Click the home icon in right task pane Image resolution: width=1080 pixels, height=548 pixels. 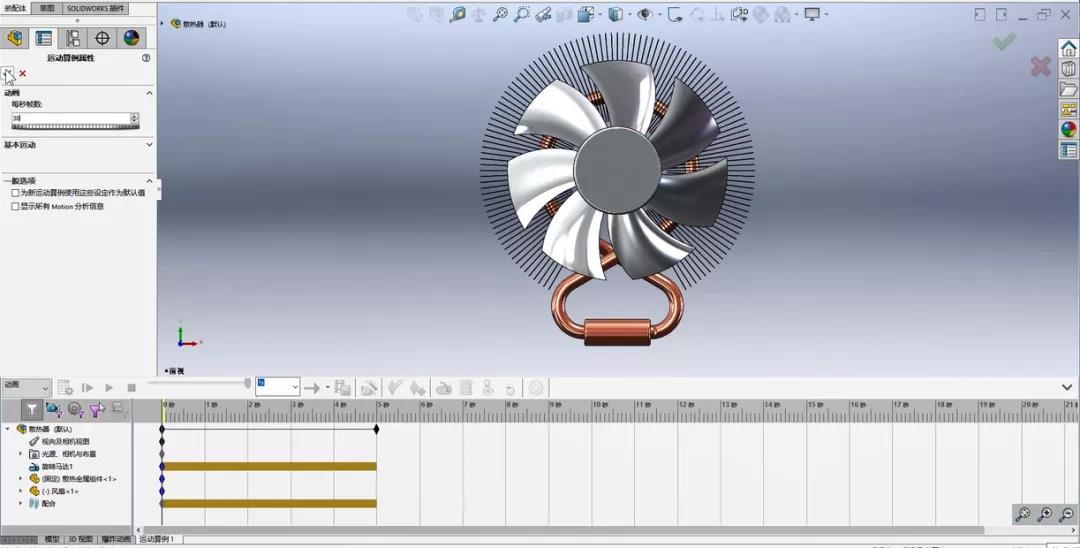[1068, 49]
